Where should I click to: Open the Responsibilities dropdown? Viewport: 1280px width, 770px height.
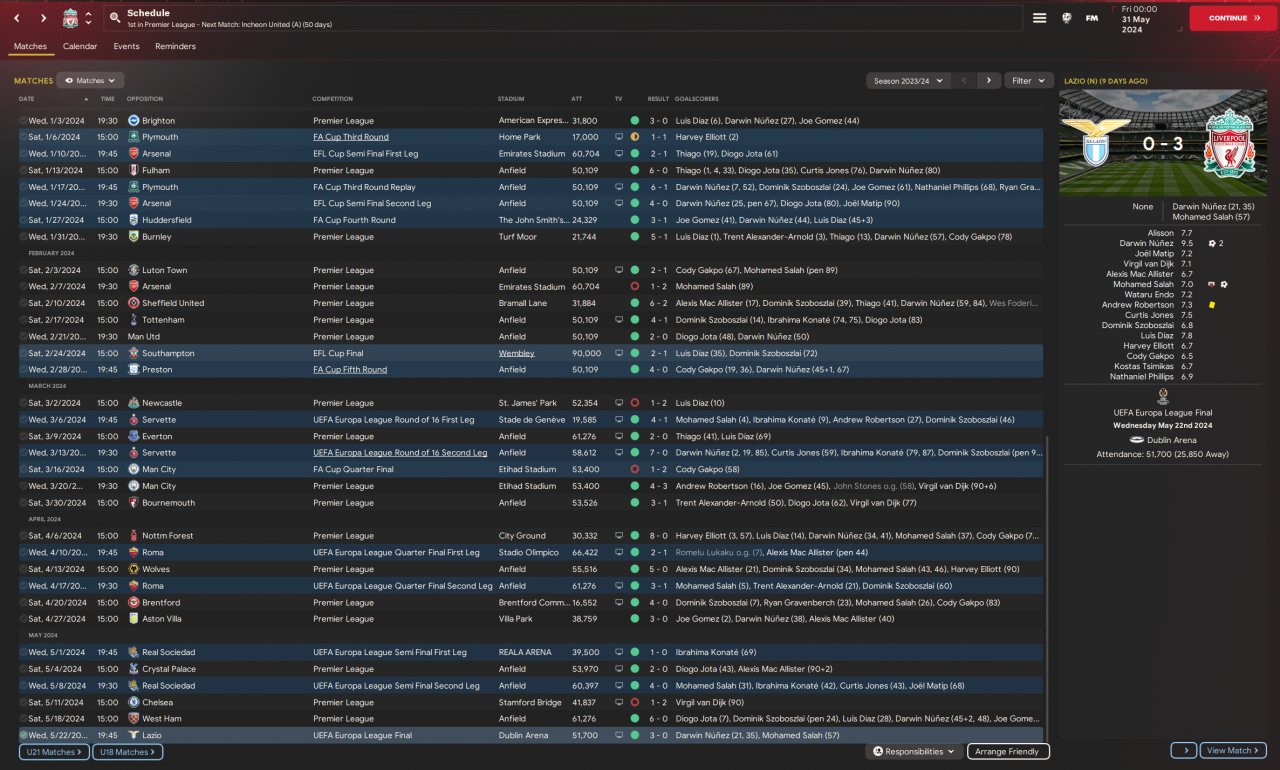point(914,751)
